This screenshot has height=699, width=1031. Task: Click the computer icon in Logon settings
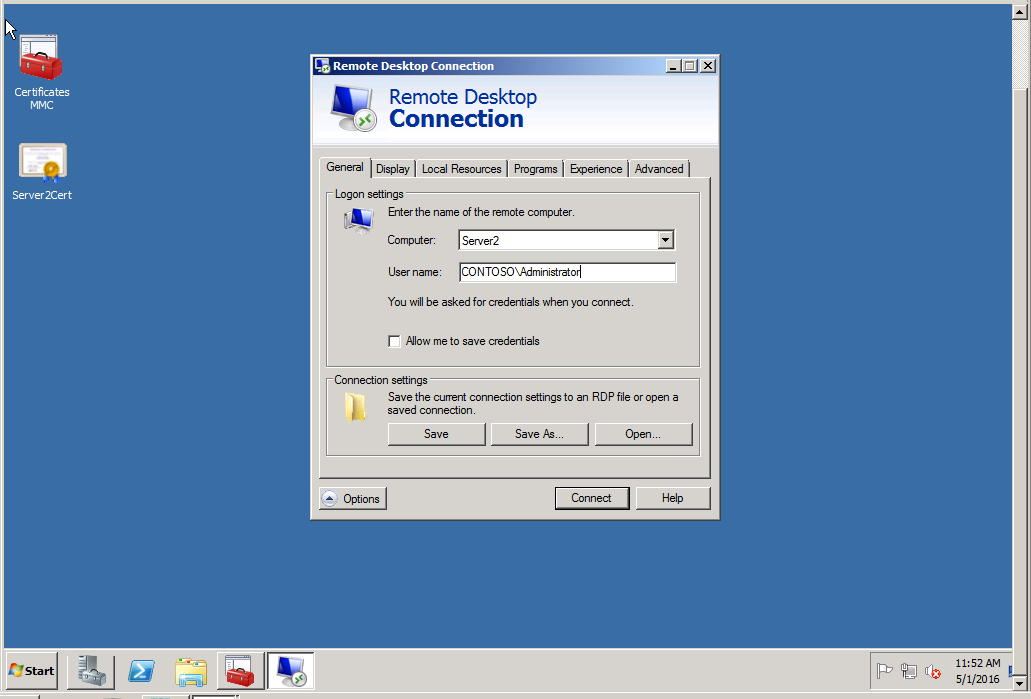[358, 221]
